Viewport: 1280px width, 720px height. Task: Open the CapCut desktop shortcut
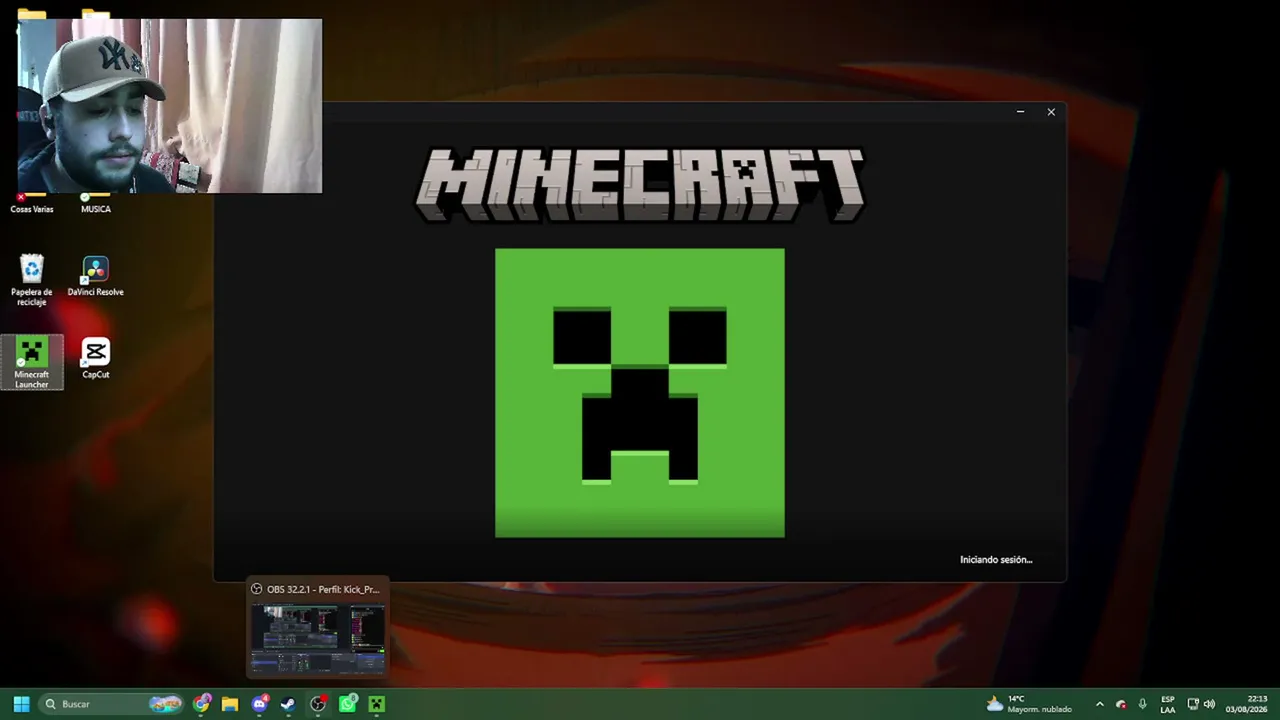[x=96, y=359]
